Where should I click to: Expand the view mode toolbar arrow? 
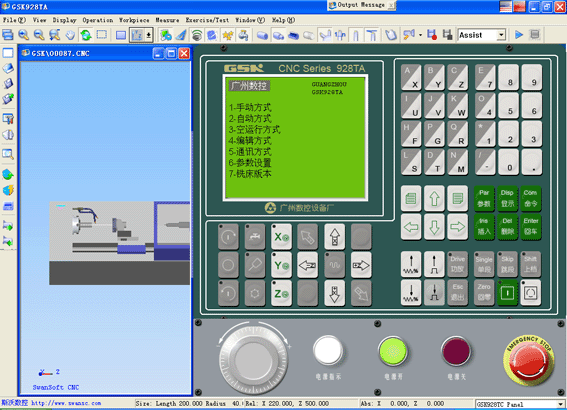(x=149, y=35)
